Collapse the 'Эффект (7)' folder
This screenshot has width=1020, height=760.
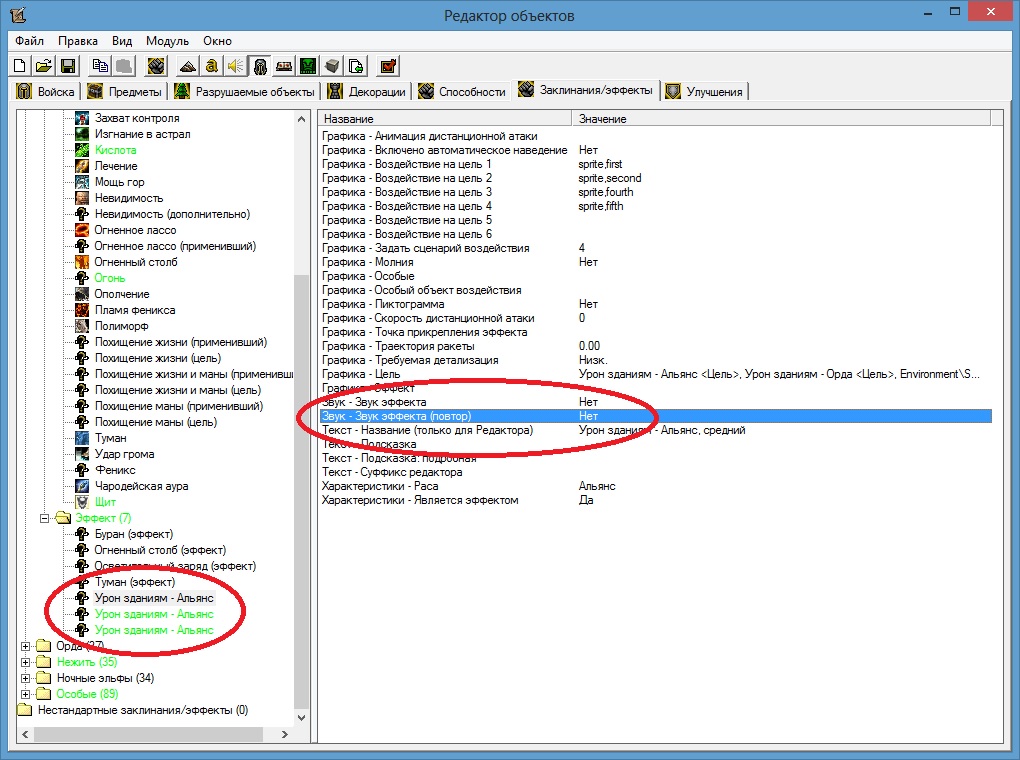[44, 518]
